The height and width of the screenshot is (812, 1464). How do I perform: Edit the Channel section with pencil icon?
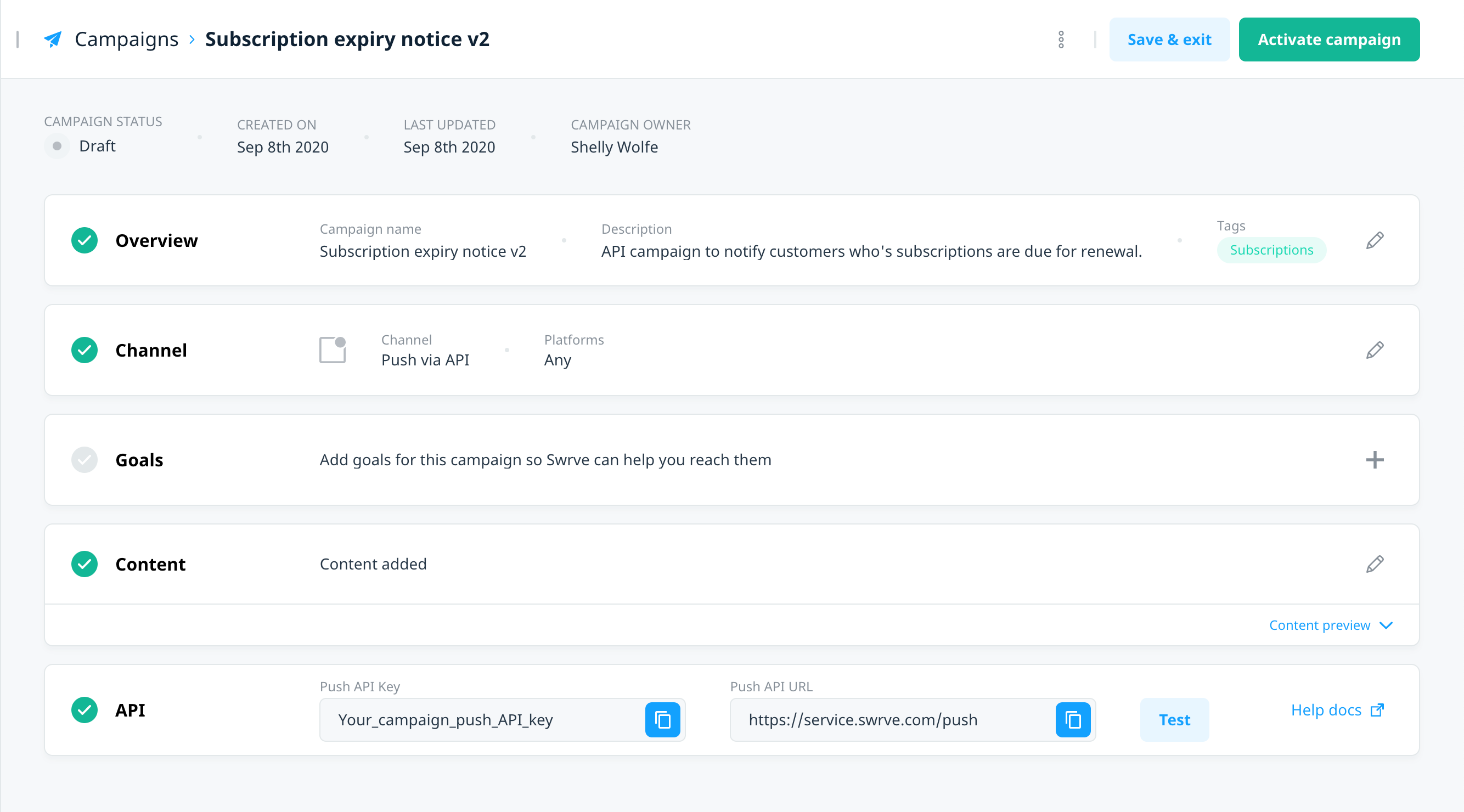click(x=1374, y=350)
